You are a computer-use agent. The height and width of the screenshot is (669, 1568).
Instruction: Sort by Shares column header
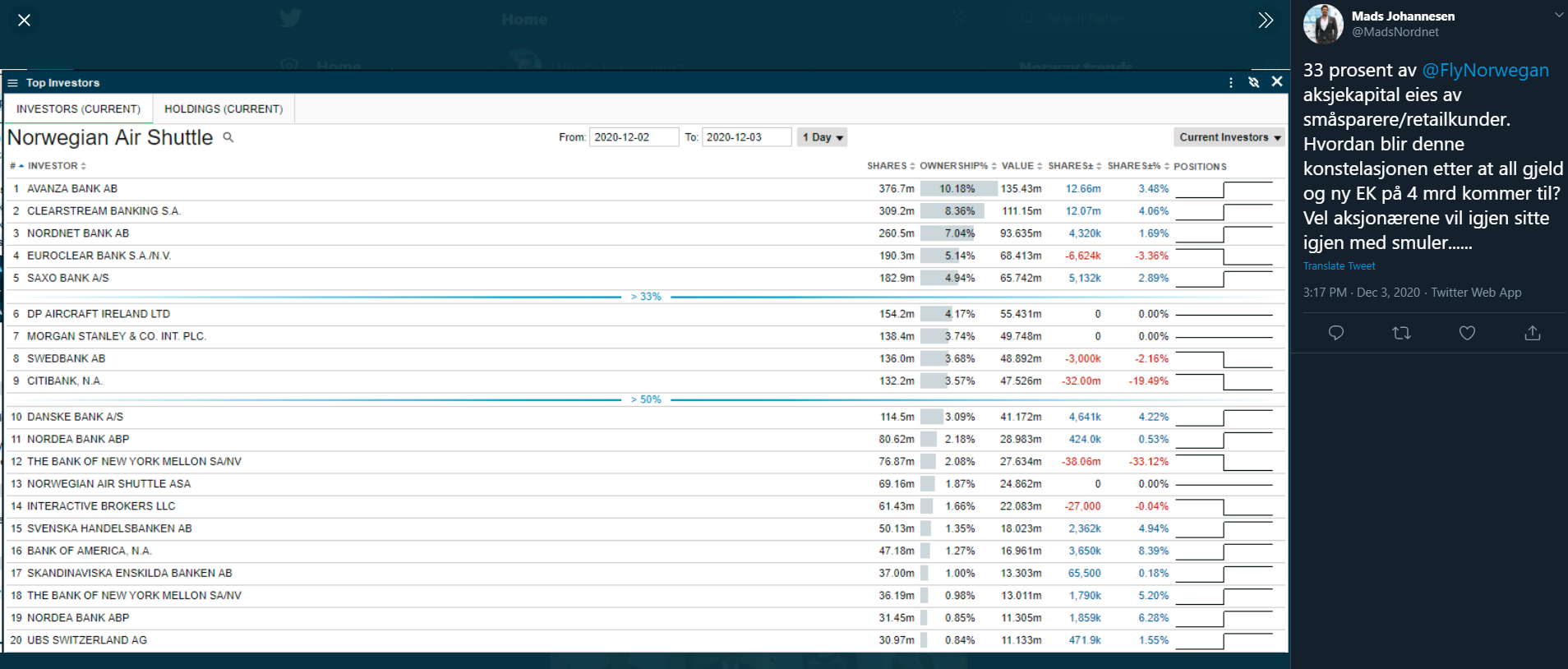(x=891, y=166)
